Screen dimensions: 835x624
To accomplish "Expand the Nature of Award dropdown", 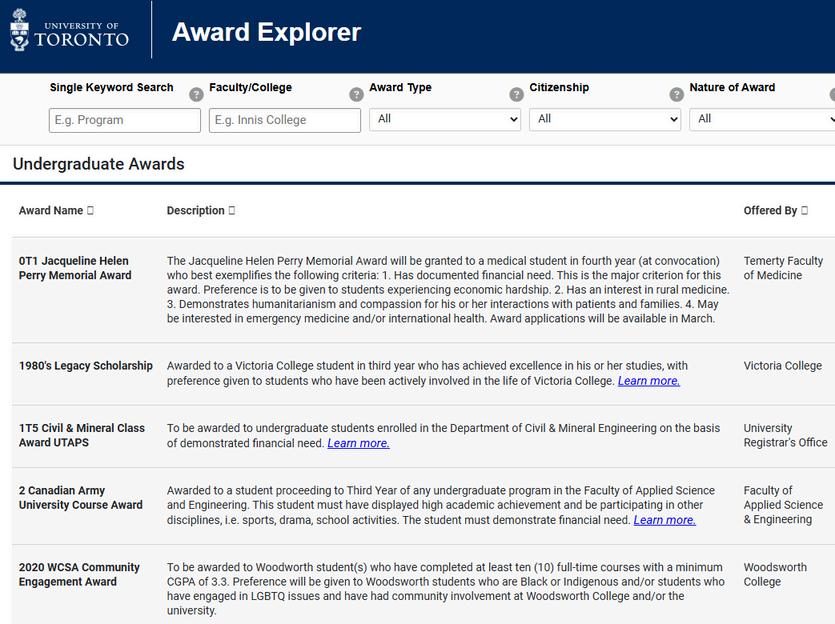I will [x=762, y=119].
